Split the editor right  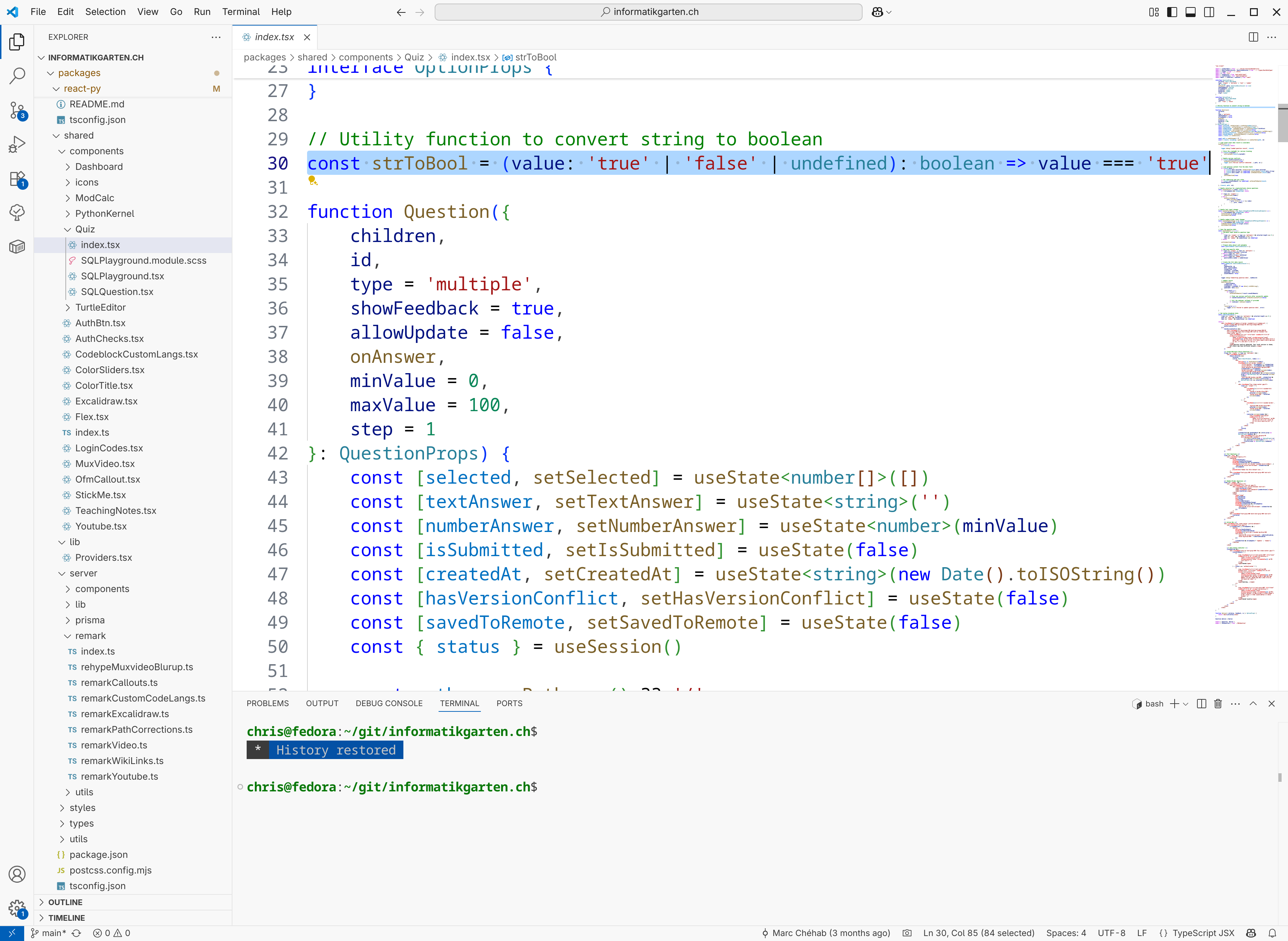coord(1253,37)
